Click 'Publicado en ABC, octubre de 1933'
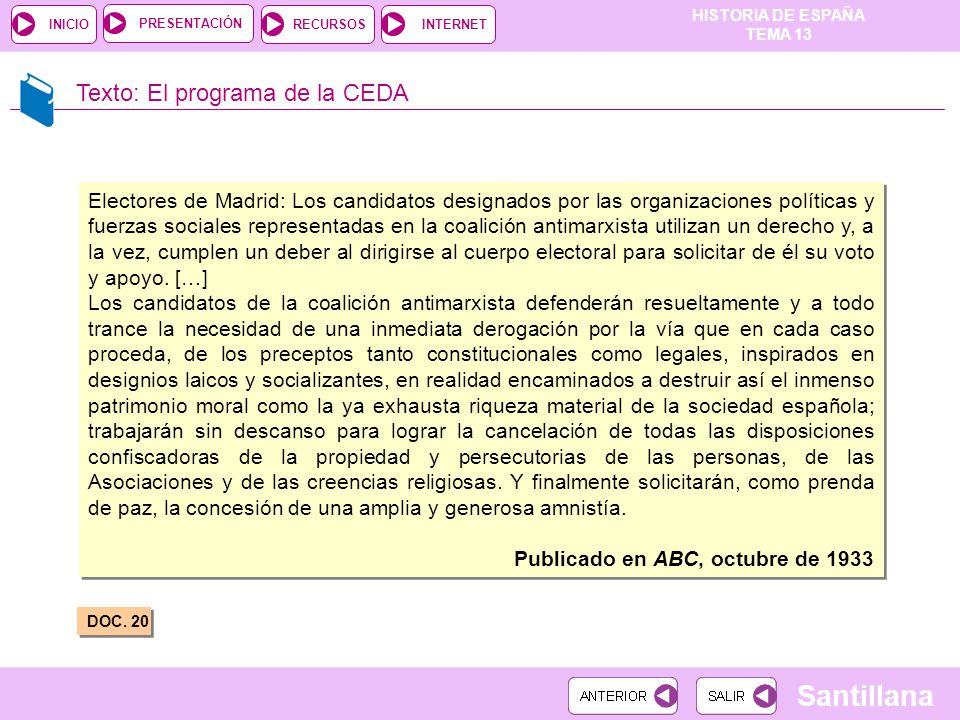The image size is (960, 720). (694, 558)
